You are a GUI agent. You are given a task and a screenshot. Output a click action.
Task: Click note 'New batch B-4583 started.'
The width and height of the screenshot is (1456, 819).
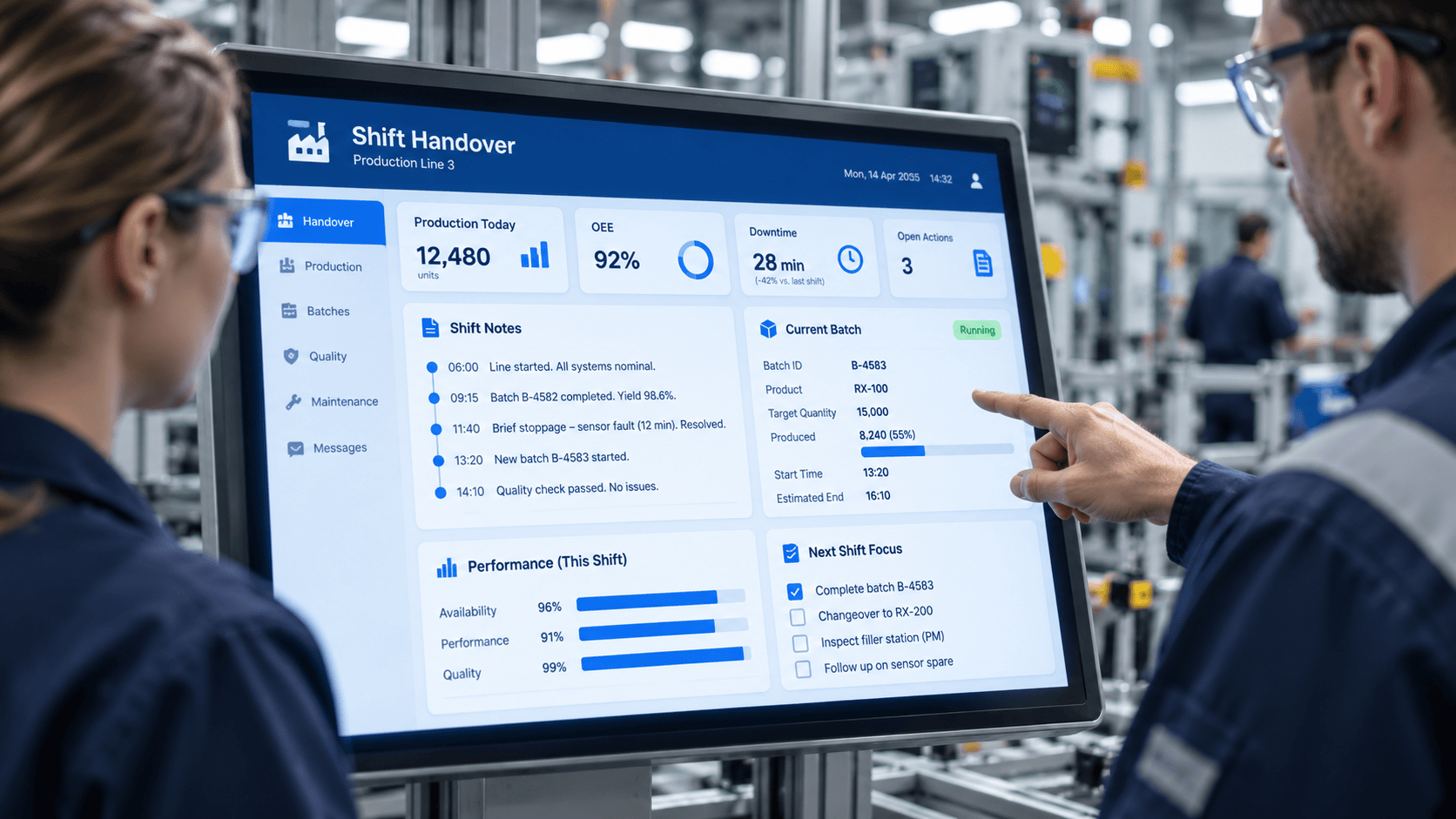point(561,458)
